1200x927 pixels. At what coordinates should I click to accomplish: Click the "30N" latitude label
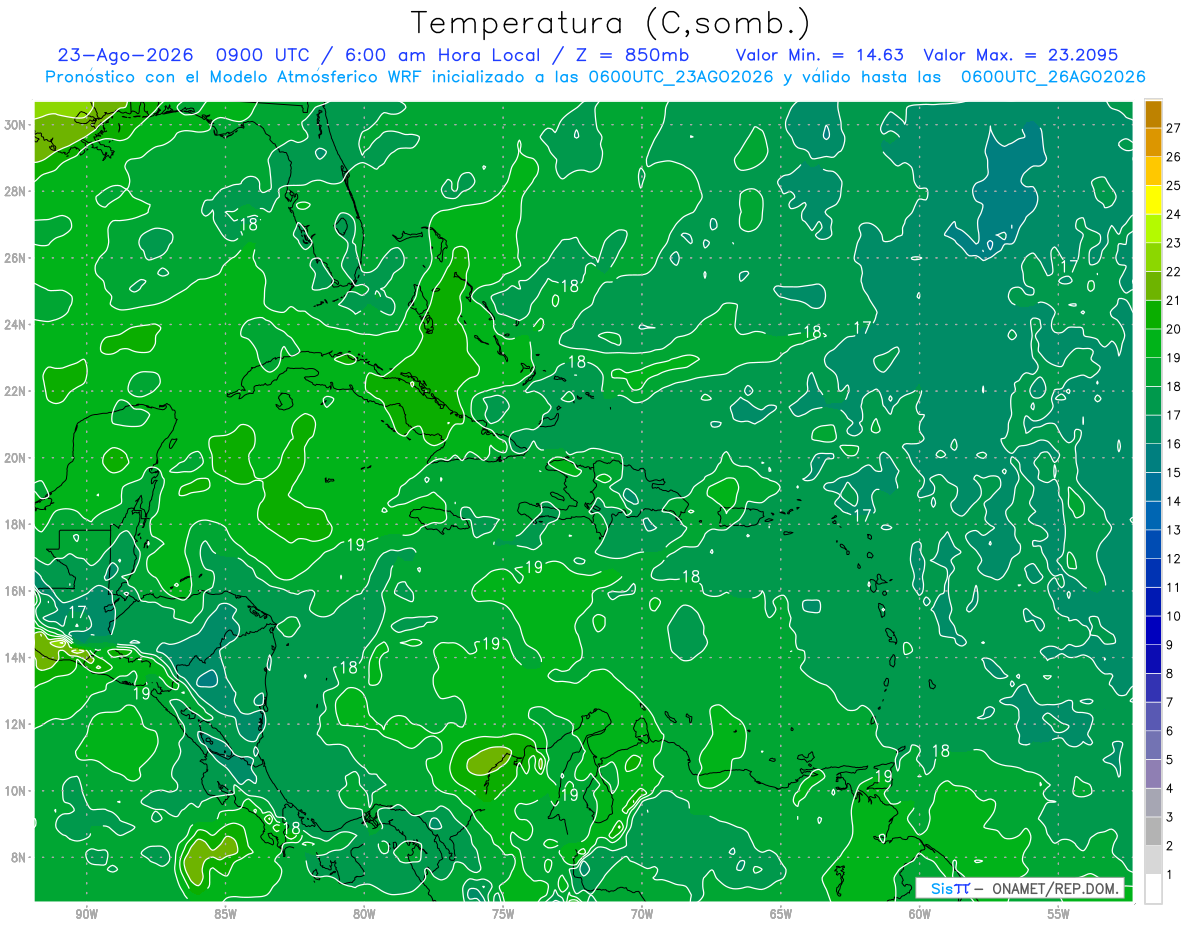(x=15, y=125)
